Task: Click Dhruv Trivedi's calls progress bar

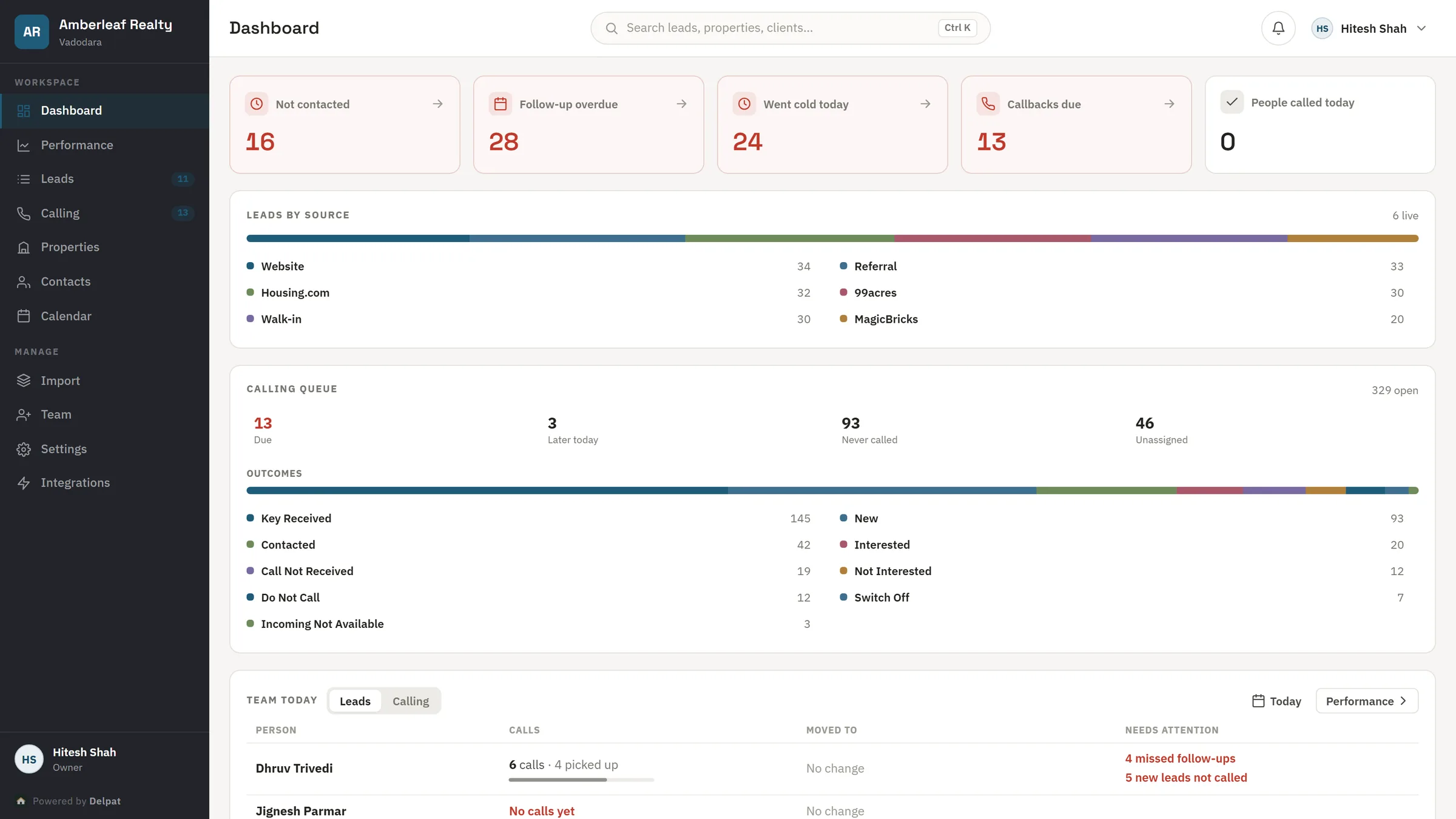Action: click(581, 780)
